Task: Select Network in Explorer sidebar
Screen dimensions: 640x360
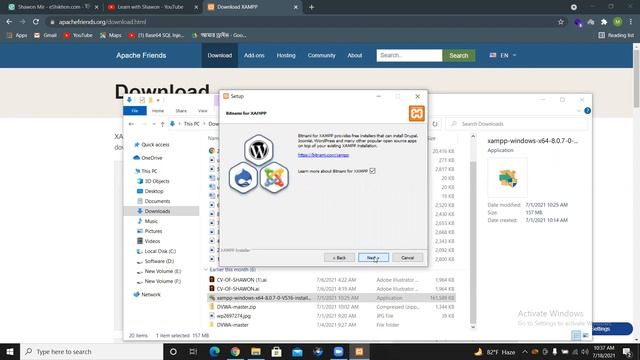Action: pyautogui.click(x=151, y=294)
